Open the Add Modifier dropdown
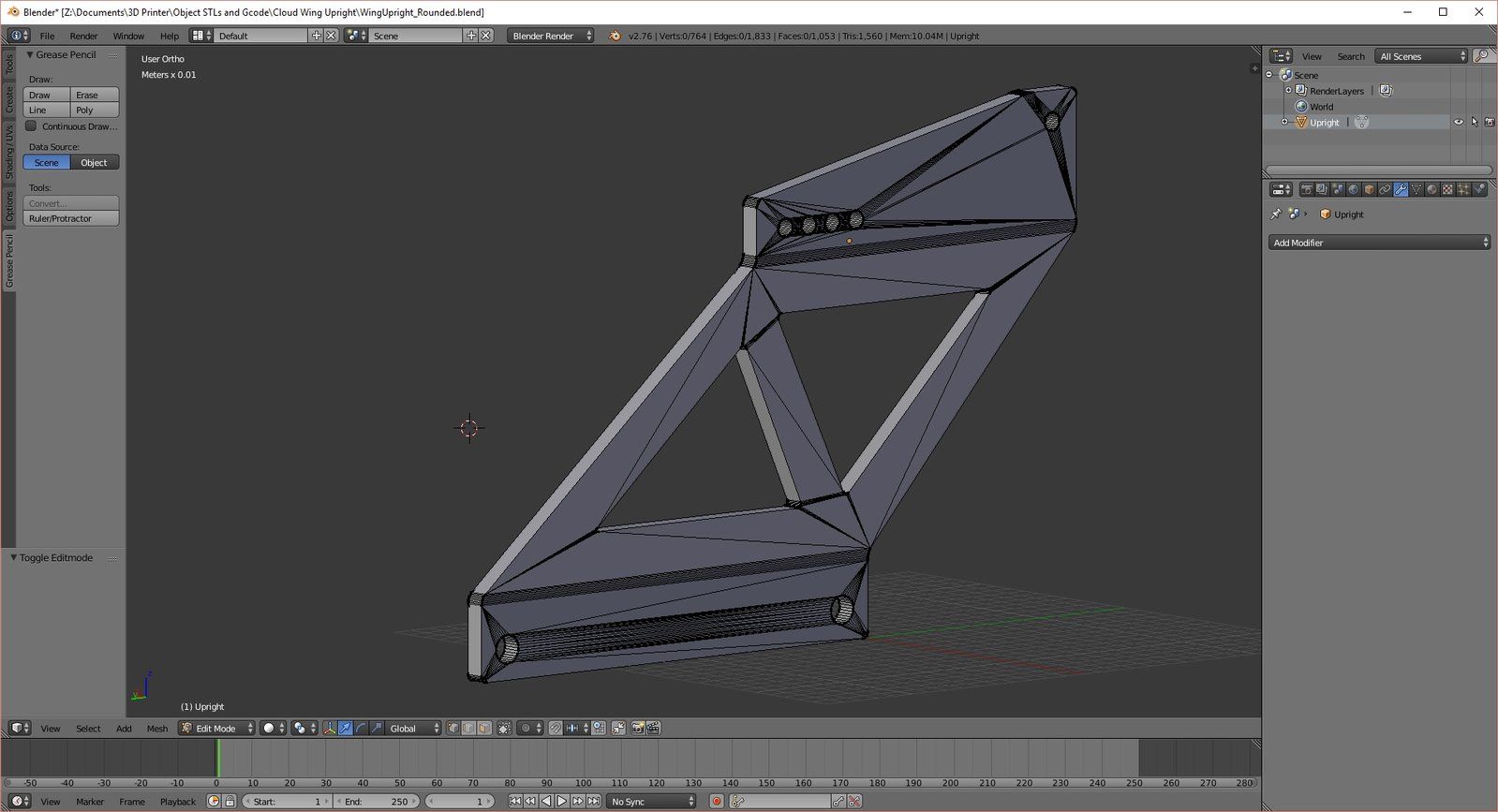Image resolution: width=1498 pixels, height=812 pixels. click(x=1379, y=243)
